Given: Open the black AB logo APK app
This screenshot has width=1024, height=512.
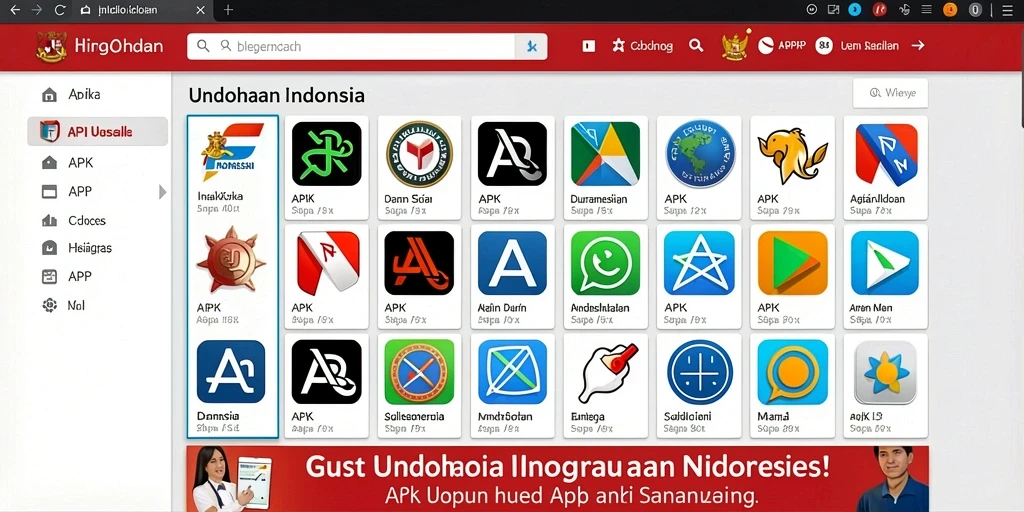Looking at the screenshot, I should [x=327, y=386].
